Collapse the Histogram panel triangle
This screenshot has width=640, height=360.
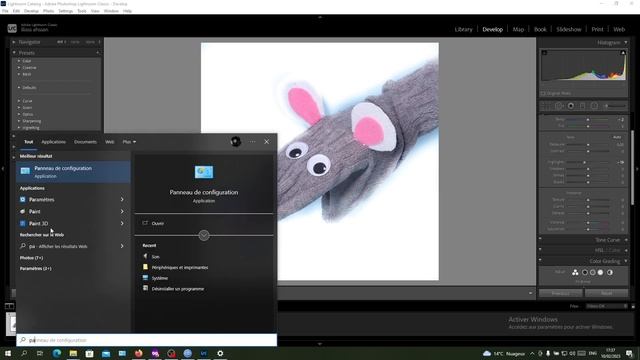click(x=626, y=42)
